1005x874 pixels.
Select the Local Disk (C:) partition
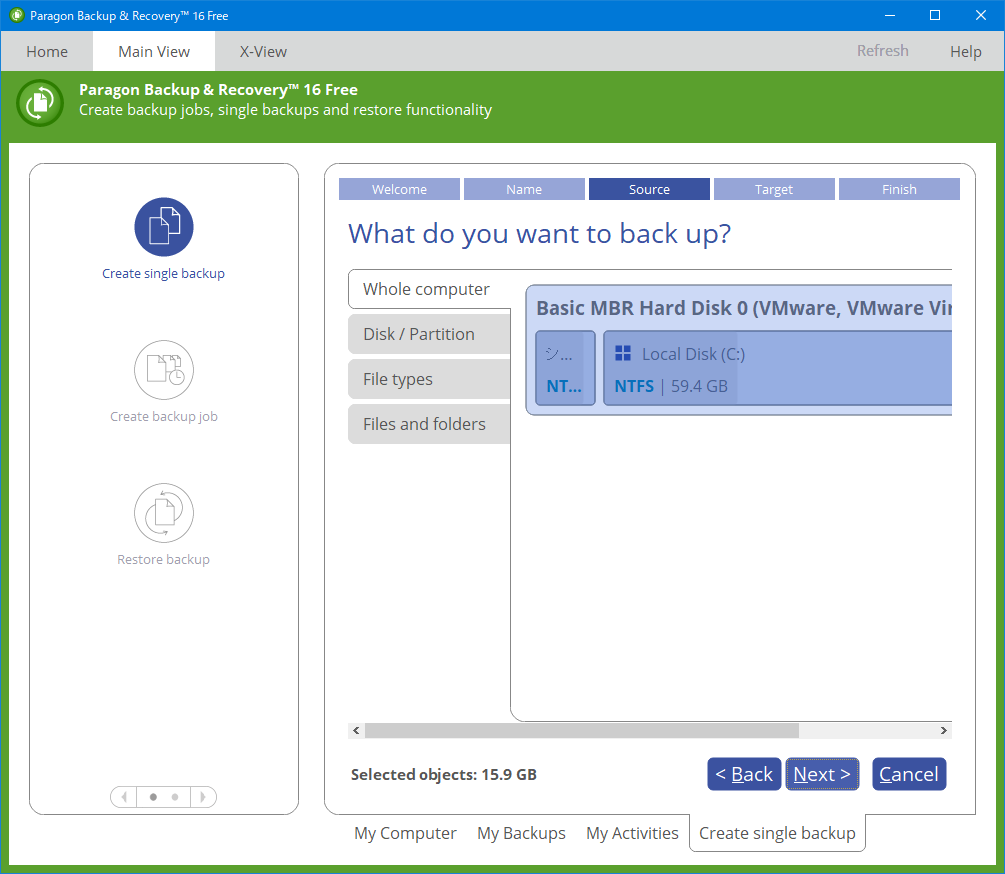coord(777,368)
